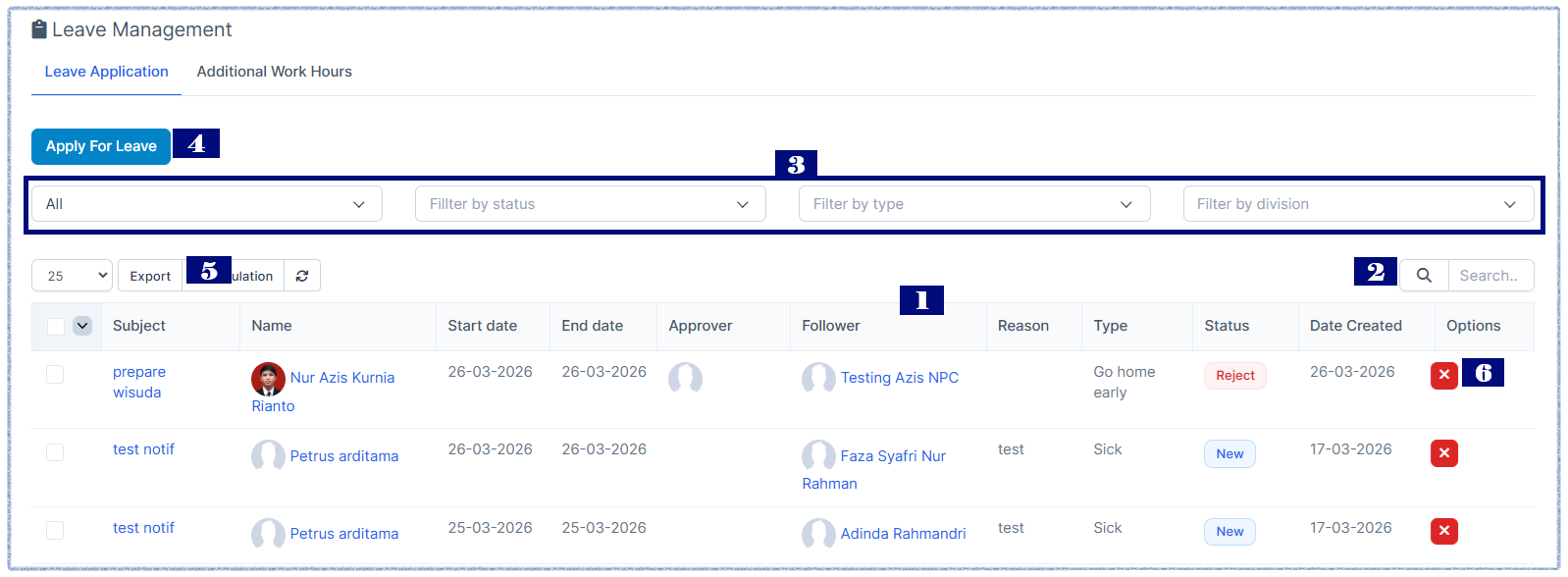Click the approver avatar in first row
The height and width of the screenshot is (577, 1568).
[x=685, y=378]
